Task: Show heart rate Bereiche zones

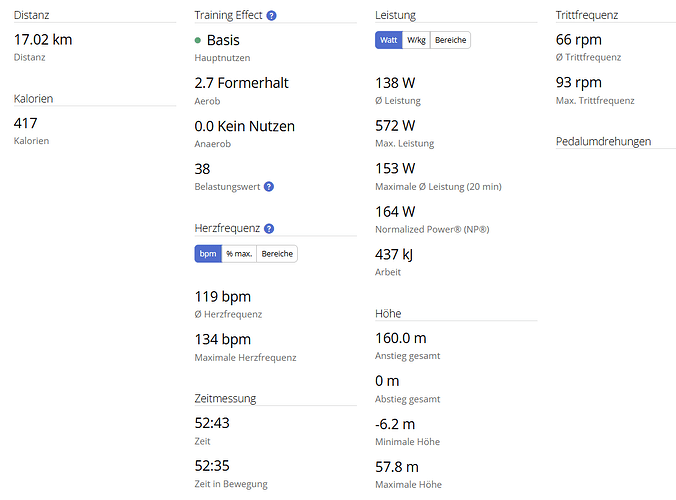Action: [x=277, y=254]
